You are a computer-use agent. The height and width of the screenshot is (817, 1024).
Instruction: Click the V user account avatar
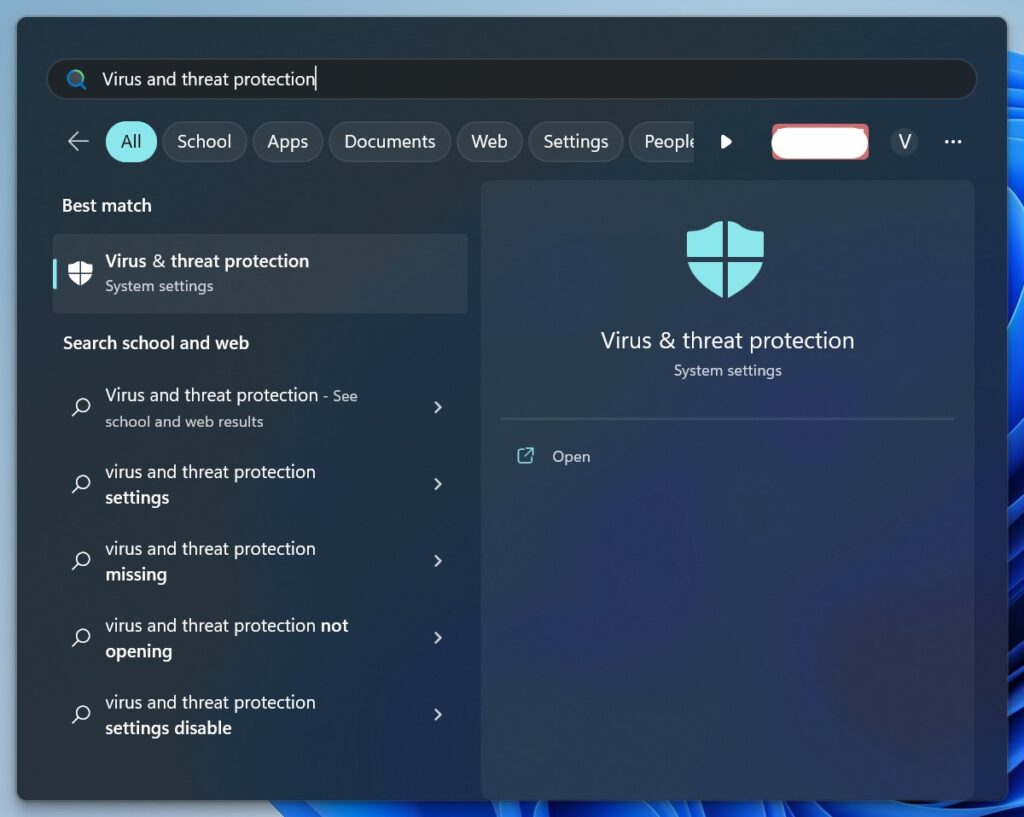pos(904,142)
